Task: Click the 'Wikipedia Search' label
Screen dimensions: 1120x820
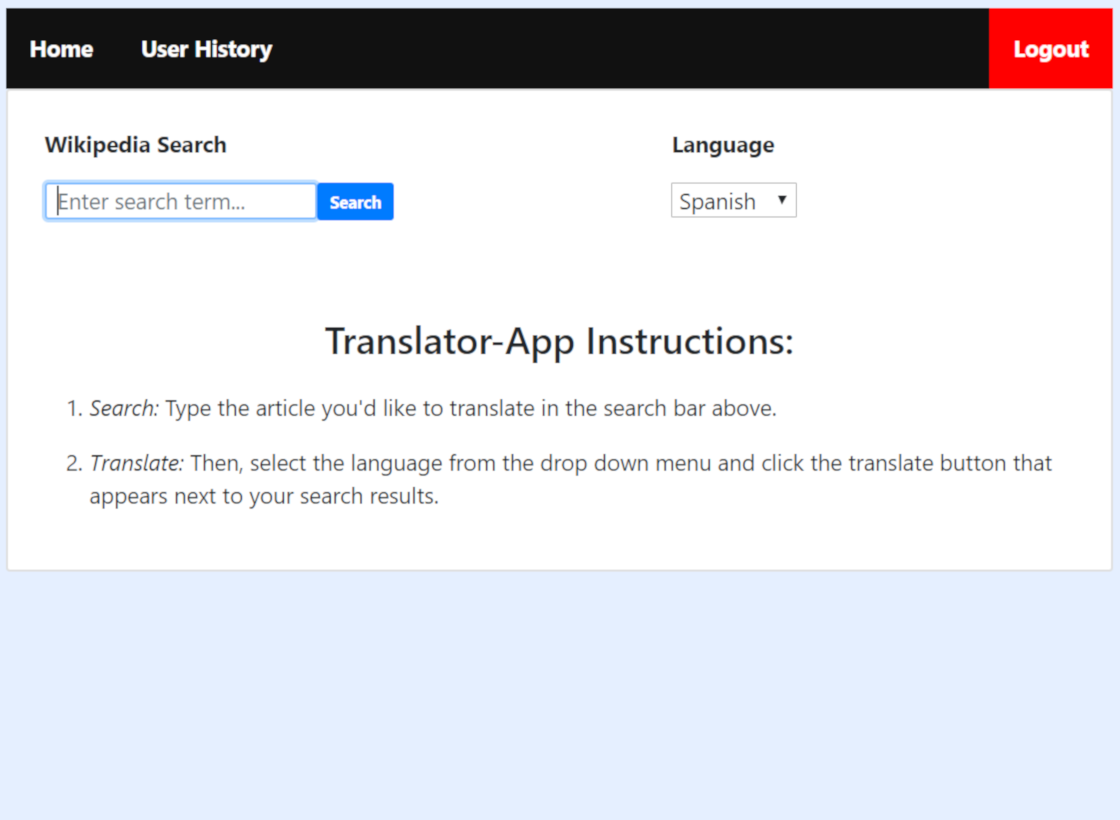Action: point(135,145)
